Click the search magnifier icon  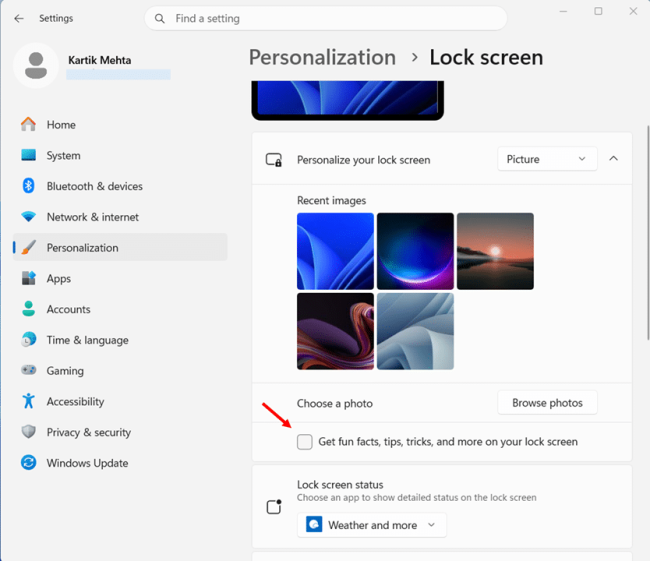pos(160,19)
